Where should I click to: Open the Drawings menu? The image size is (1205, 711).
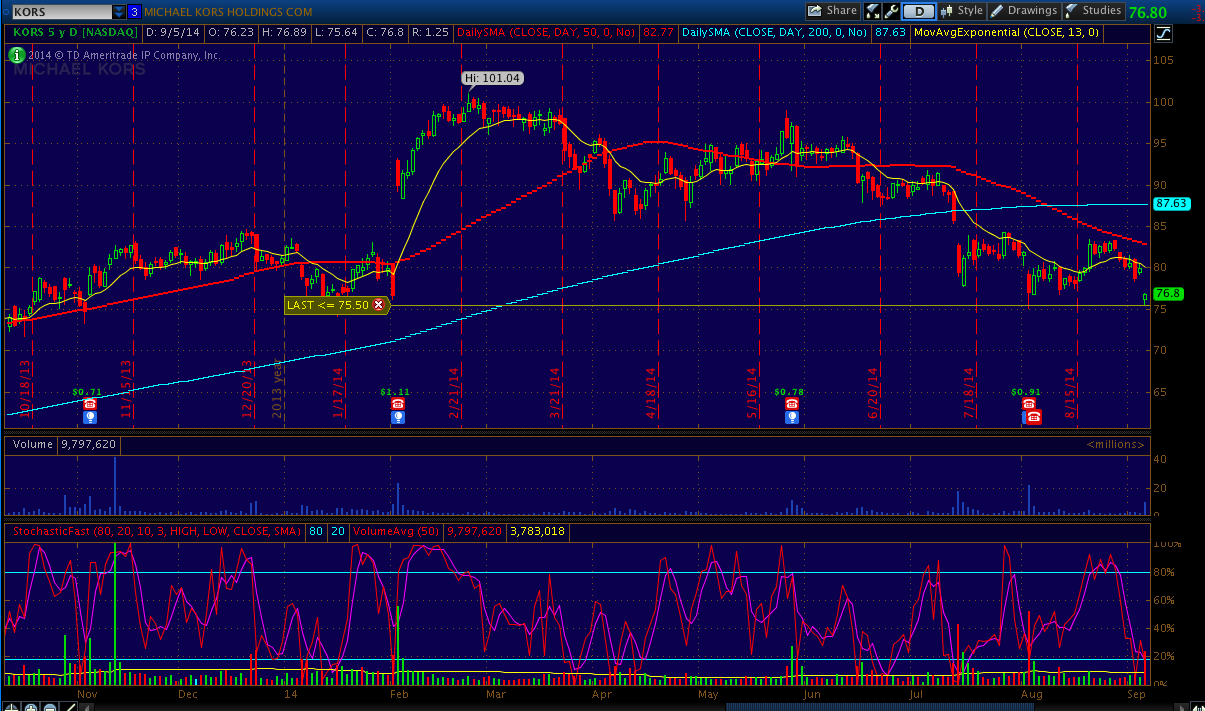point(1024,11)
